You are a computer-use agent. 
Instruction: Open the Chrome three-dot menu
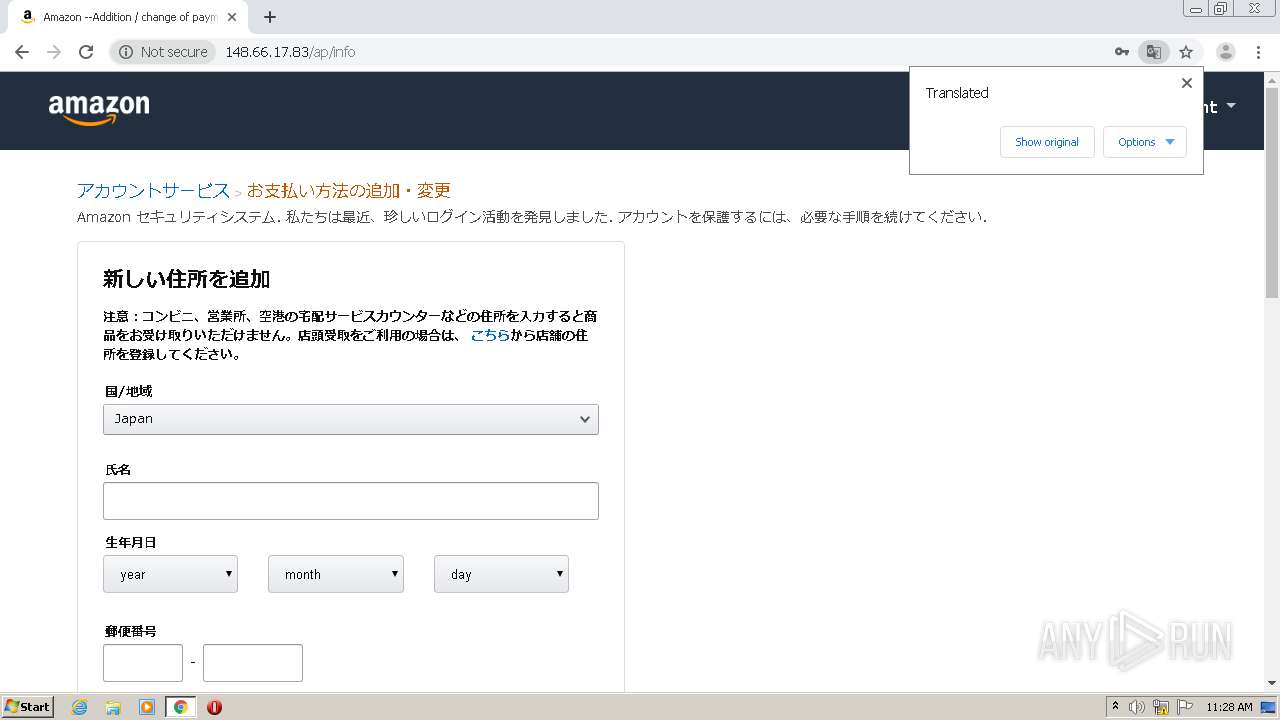(x=1259, y=52)
